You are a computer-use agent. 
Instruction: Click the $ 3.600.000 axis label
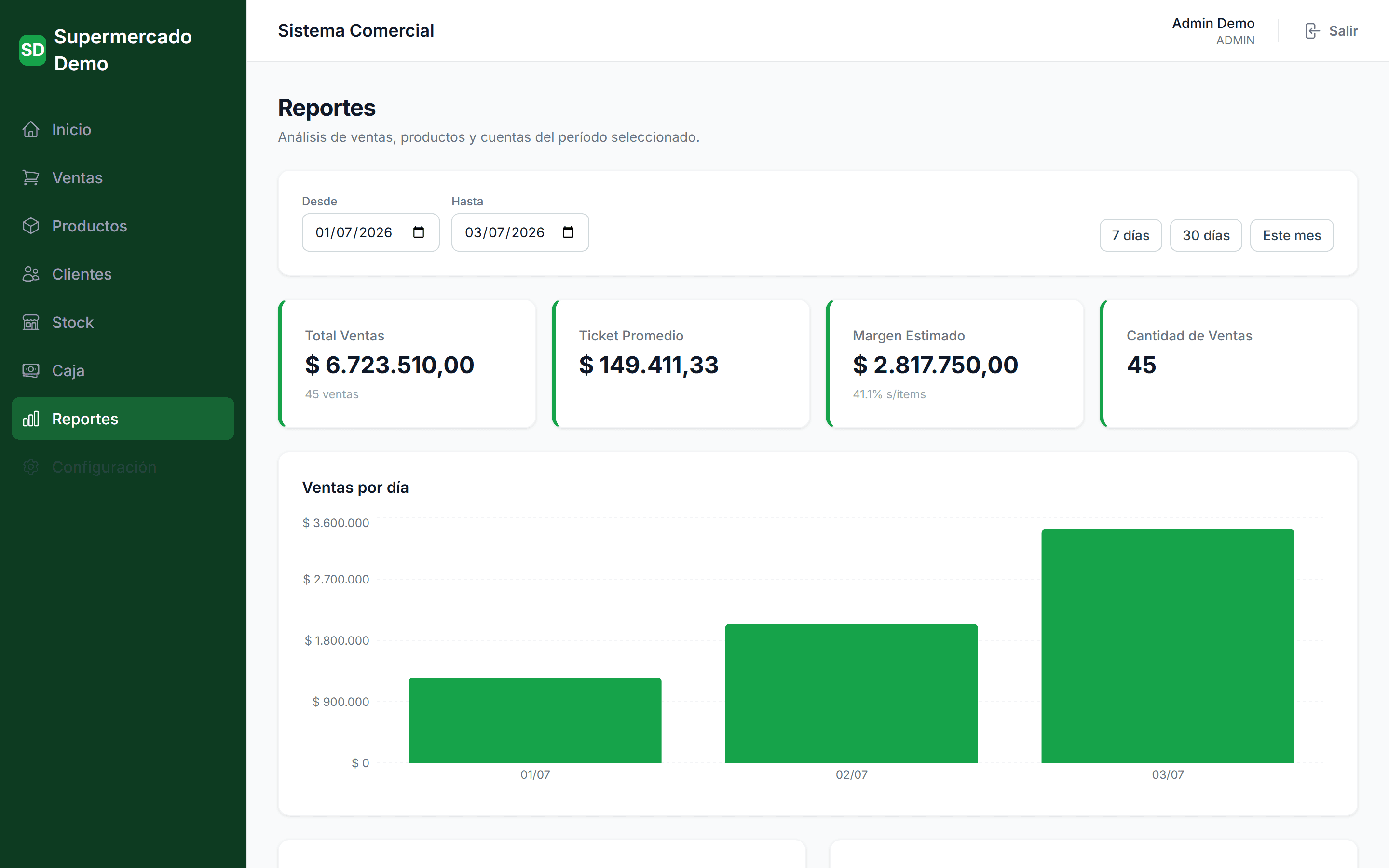(336, 522)
